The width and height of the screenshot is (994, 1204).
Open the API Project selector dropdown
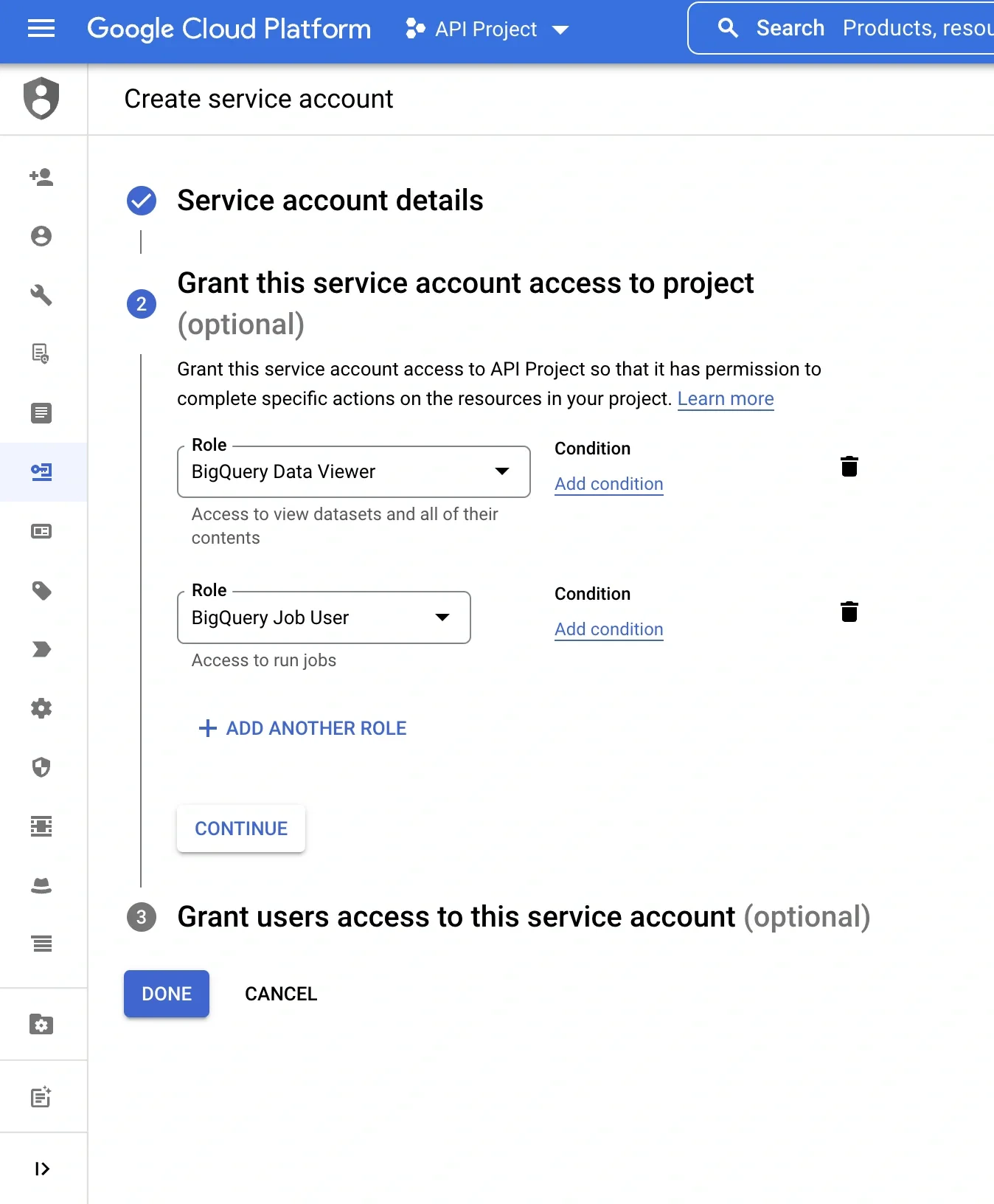[x=487, y=29]
